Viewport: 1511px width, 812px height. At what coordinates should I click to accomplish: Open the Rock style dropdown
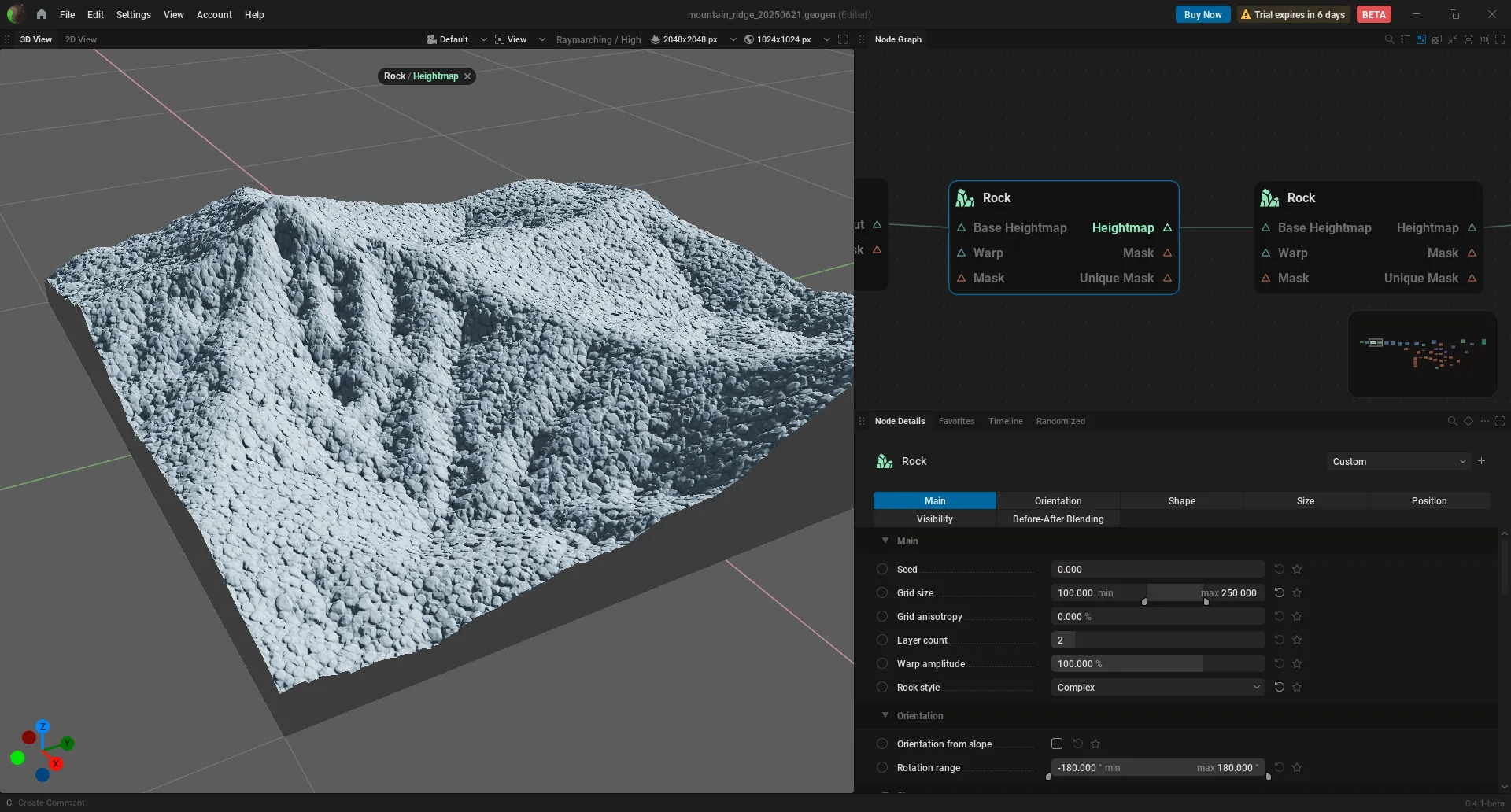coord(1158,687)
